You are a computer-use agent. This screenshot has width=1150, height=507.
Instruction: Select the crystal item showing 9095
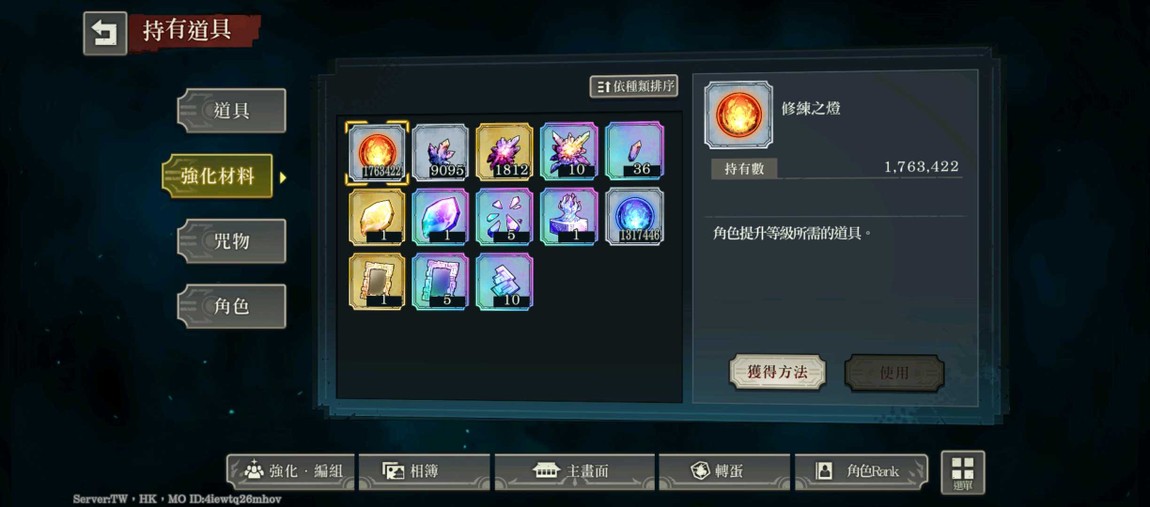coord(441,152)
